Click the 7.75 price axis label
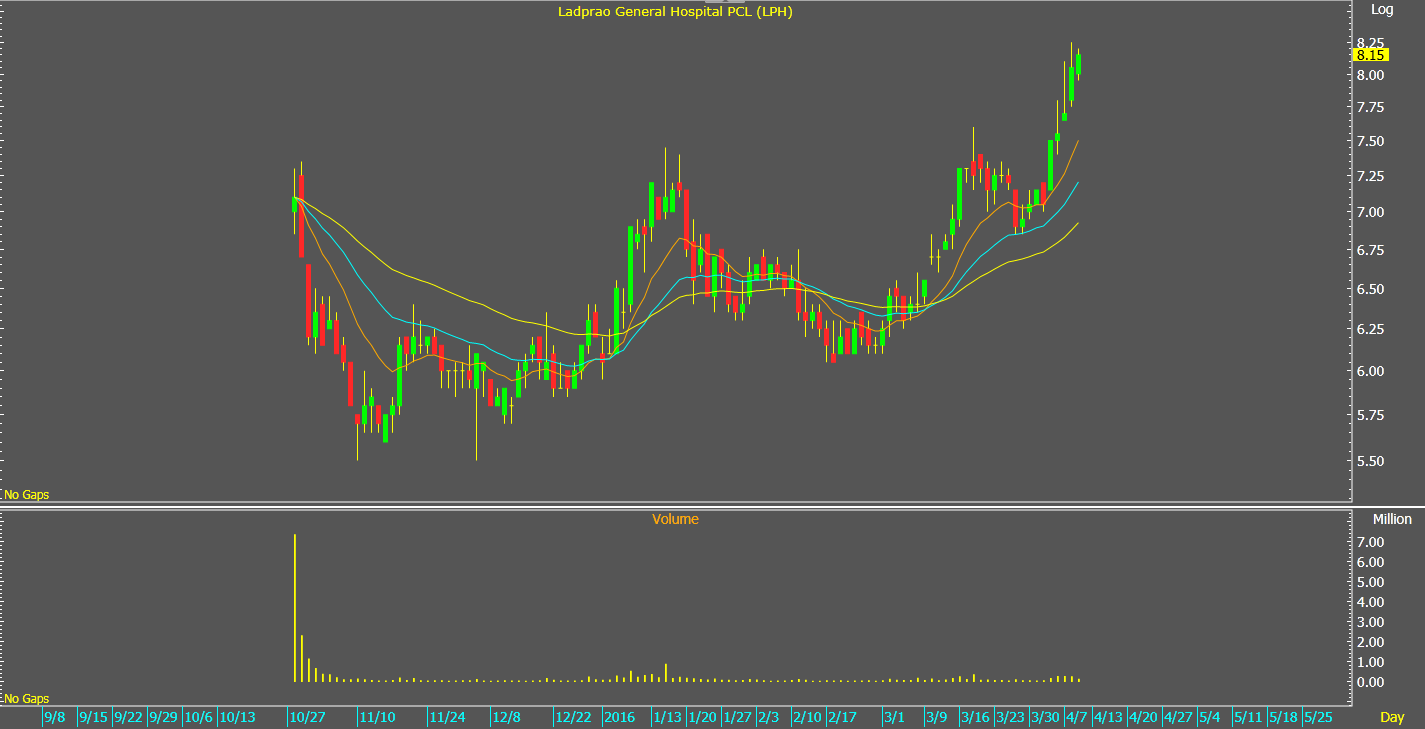The height and width of the screenshot is (729, 1425). [1370, 107]
